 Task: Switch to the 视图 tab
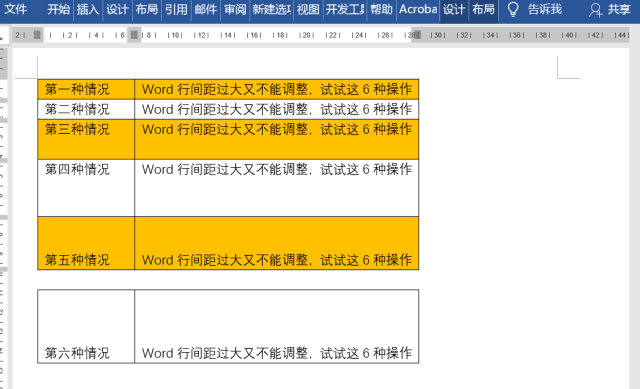(308, 9)
